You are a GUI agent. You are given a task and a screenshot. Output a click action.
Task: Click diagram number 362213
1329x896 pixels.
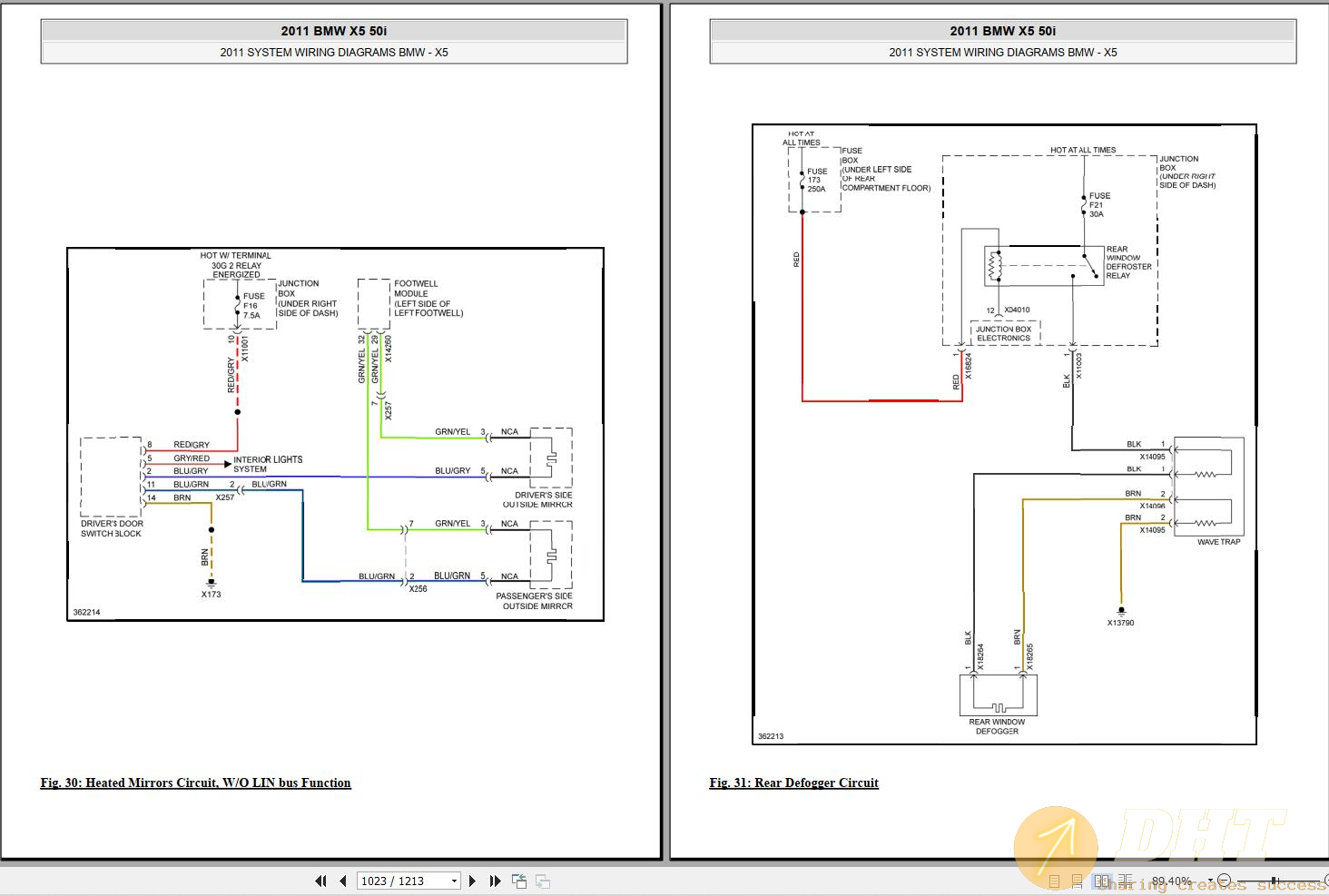click(771, 736)
